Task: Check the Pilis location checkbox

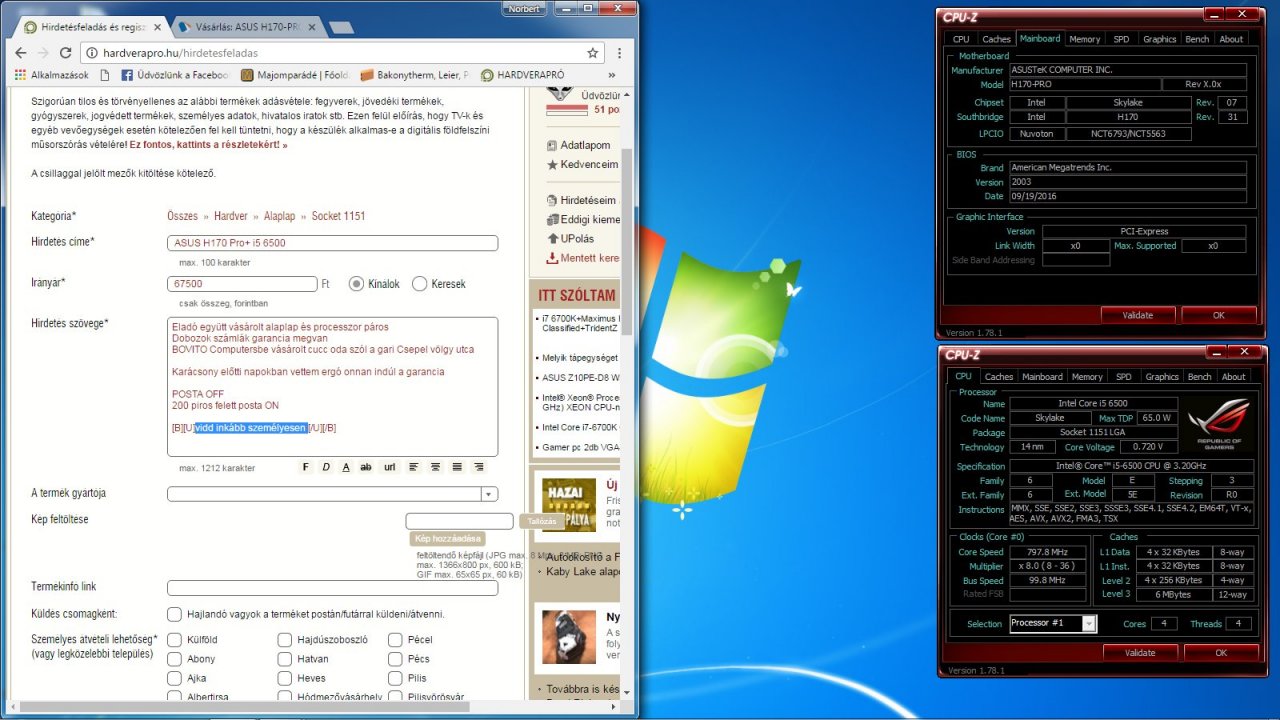Action: pyautogui.click(x=395, y=678)
